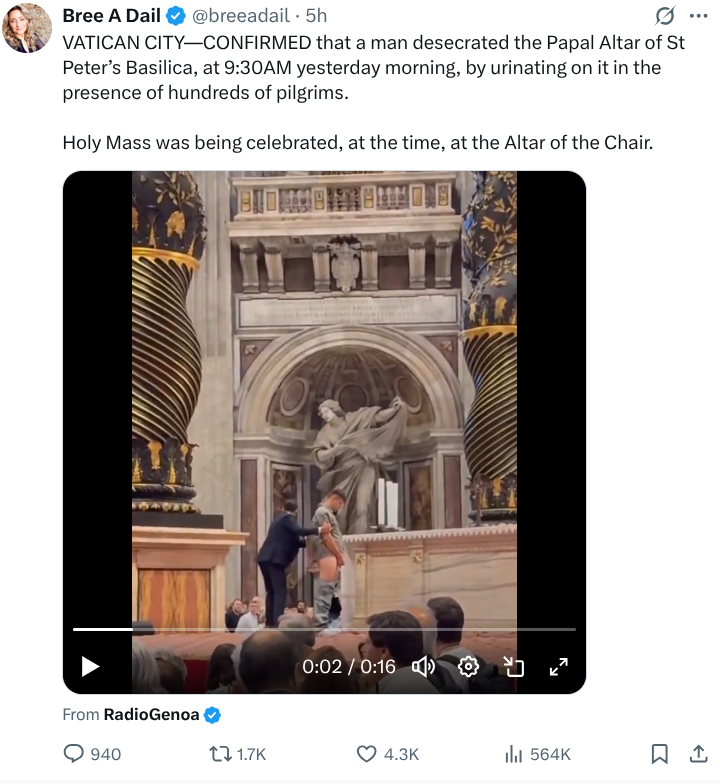Bookmark this post
This screenshot has height=784, width=720.
coord(660,754)
